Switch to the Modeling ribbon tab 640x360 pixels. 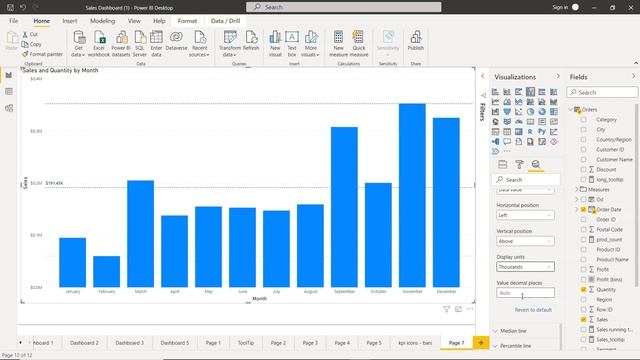pyautogui.click(x=102, y=21)
